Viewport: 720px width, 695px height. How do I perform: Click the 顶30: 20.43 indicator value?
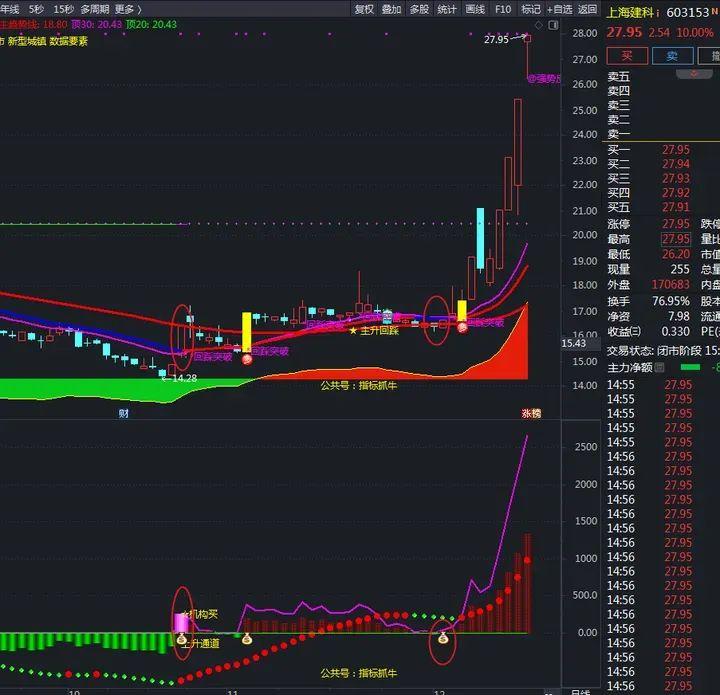96,24
